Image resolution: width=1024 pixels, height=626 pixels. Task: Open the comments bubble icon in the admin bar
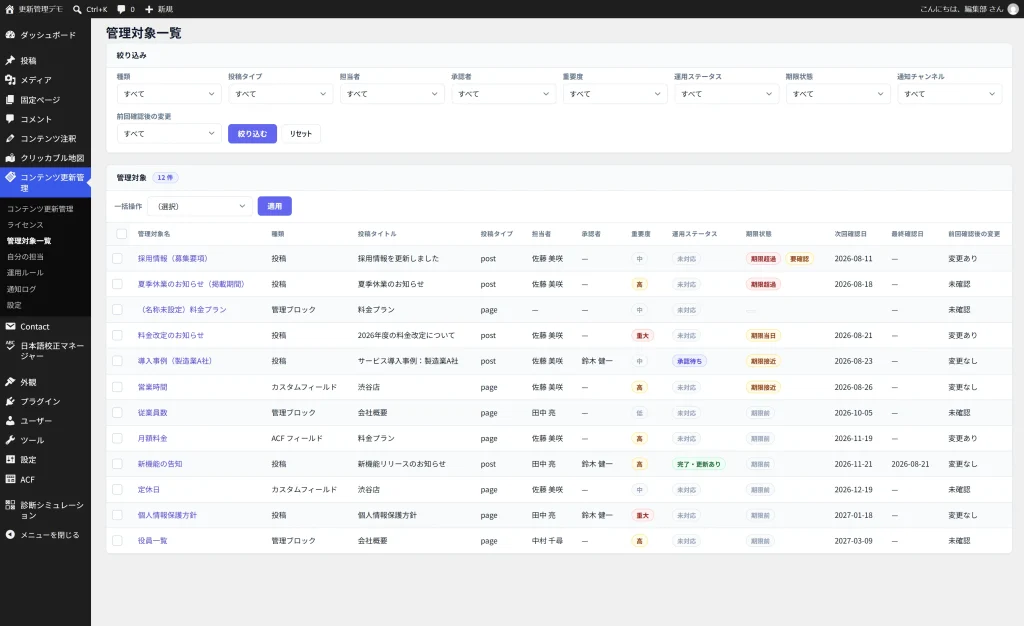pyautogui.click(x=121, y=9)
